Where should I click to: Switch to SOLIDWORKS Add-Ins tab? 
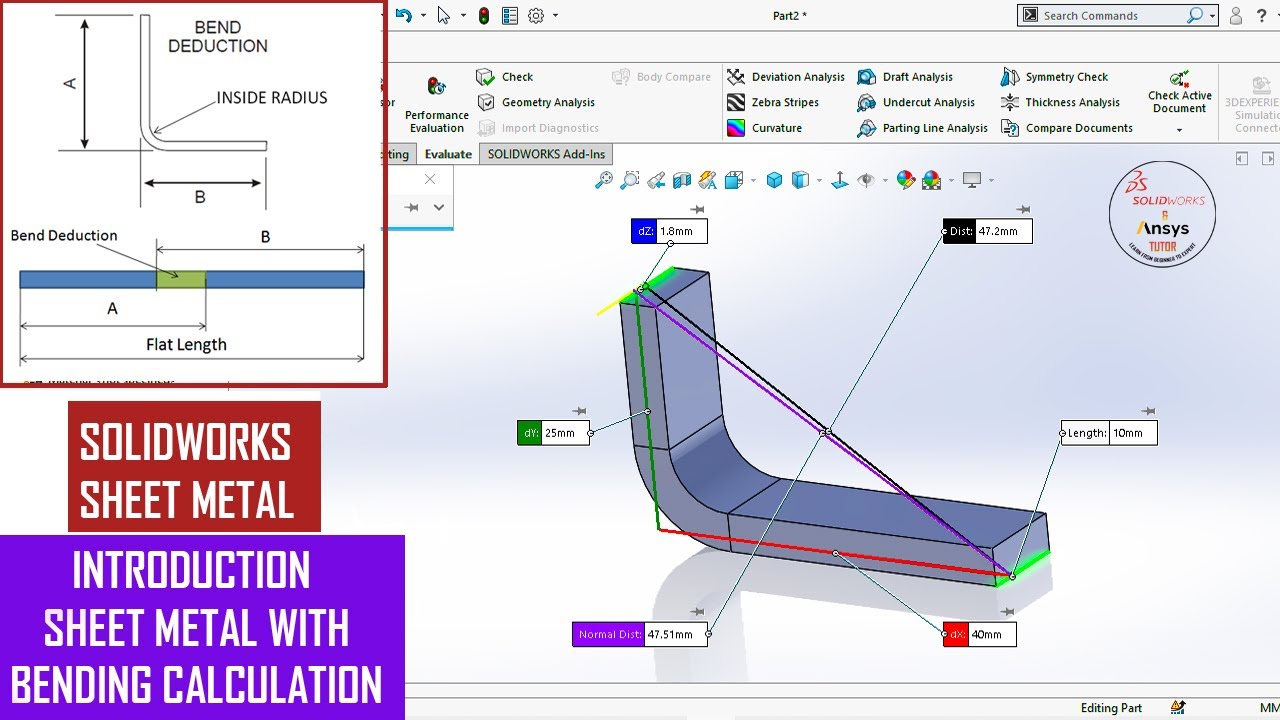pyautogui.click(x=546, y=154)
